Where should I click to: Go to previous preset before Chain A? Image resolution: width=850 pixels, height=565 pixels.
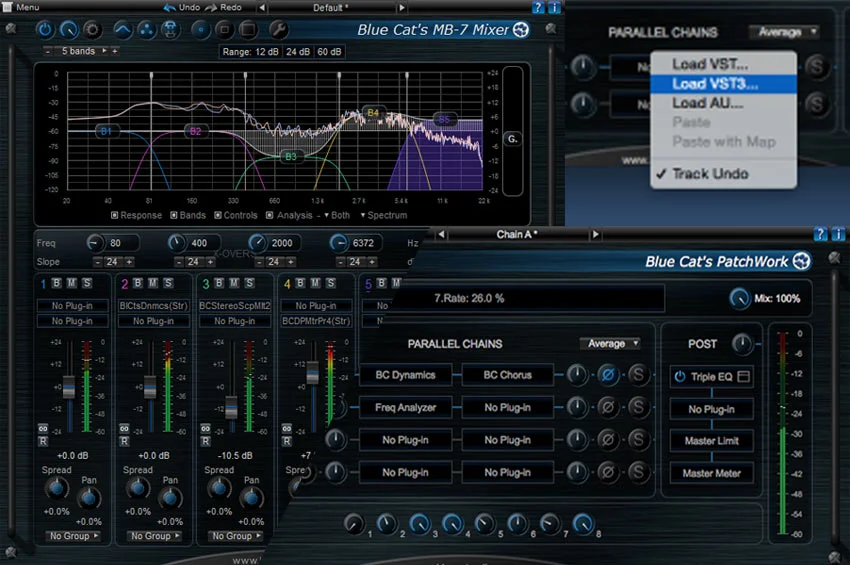click(x=441, y=234)
